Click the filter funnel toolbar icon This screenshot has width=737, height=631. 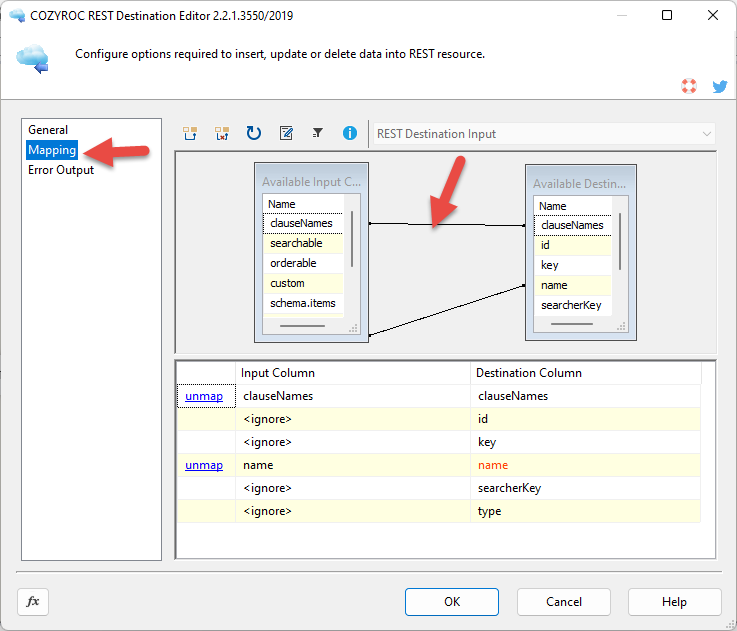318,134
